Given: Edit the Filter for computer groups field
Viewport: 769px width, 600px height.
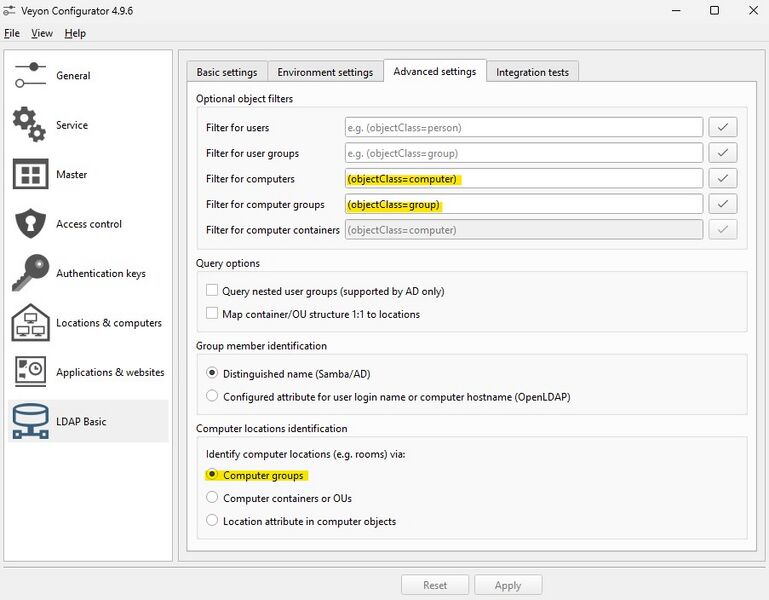Looking at the screenshot, I should pos(524,204).
